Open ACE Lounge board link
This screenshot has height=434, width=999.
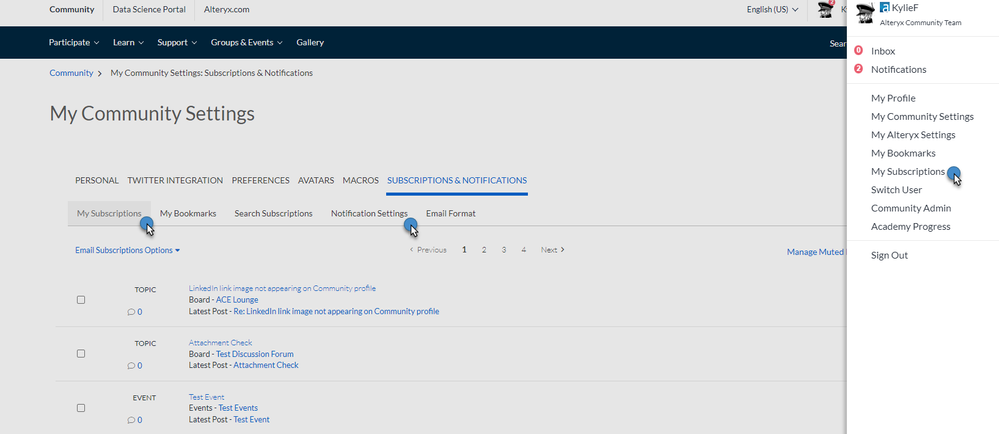pos(237,300)
